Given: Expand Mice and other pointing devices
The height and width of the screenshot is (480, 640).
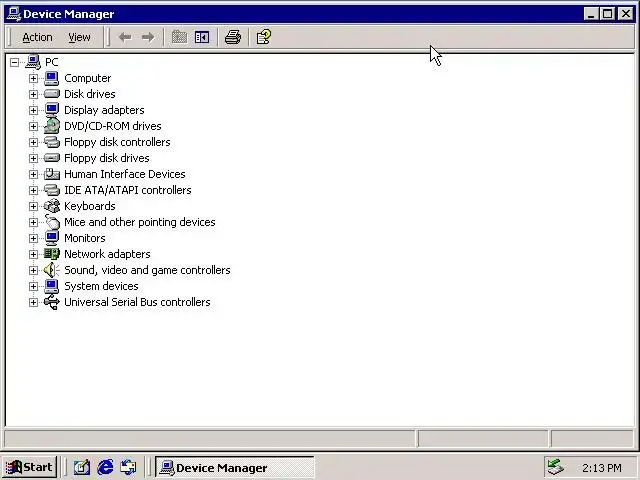Looking at the screenshot, I should [33, 222].
